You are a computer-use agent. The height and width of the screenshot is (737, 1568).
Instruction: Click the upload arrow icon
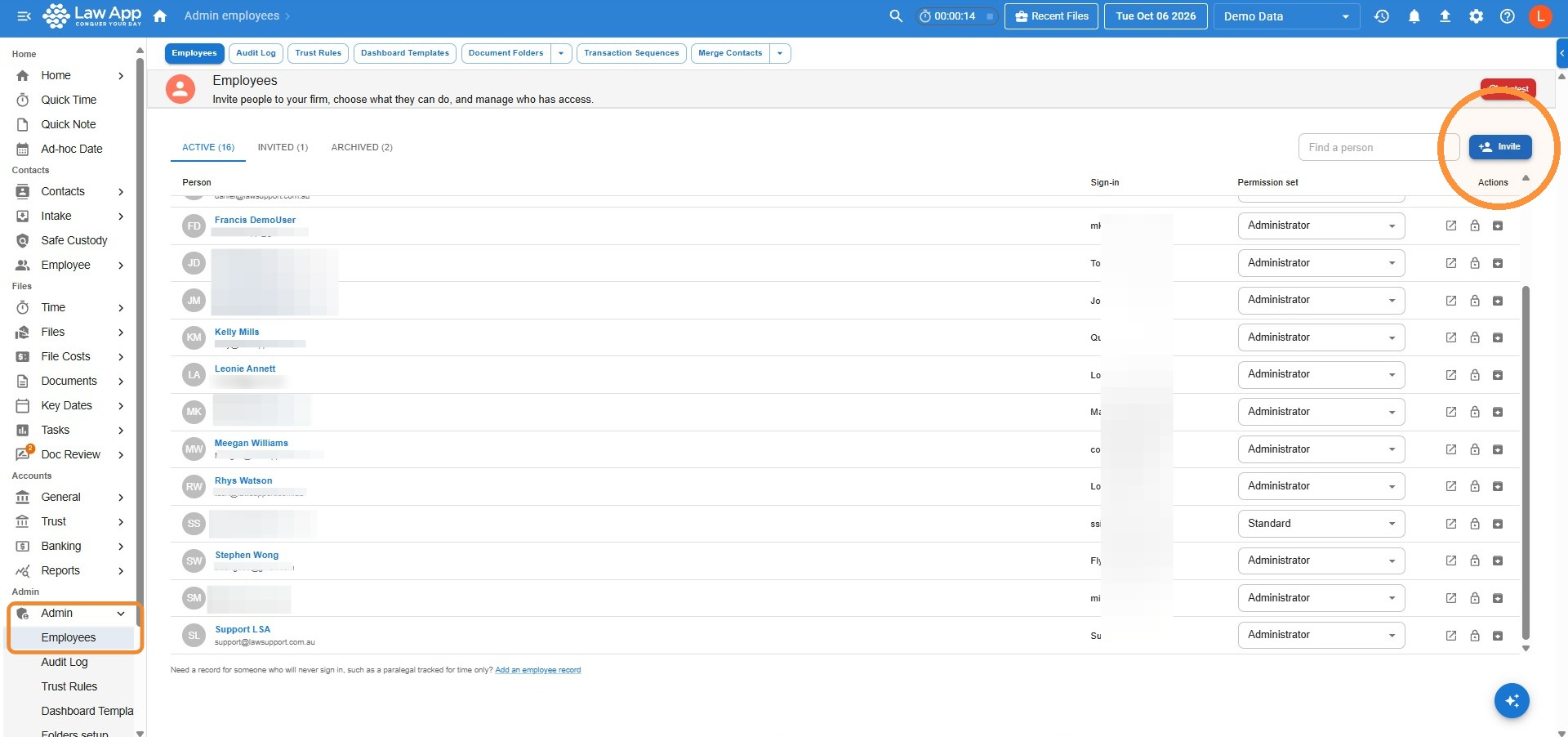[x=1445, y=16]
